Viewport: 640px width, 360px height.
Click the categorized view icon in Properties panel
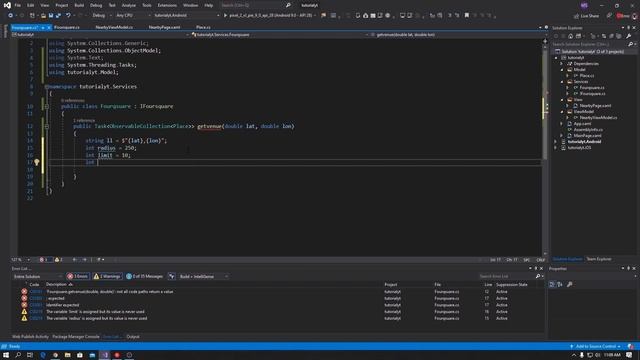click(552, 284)
